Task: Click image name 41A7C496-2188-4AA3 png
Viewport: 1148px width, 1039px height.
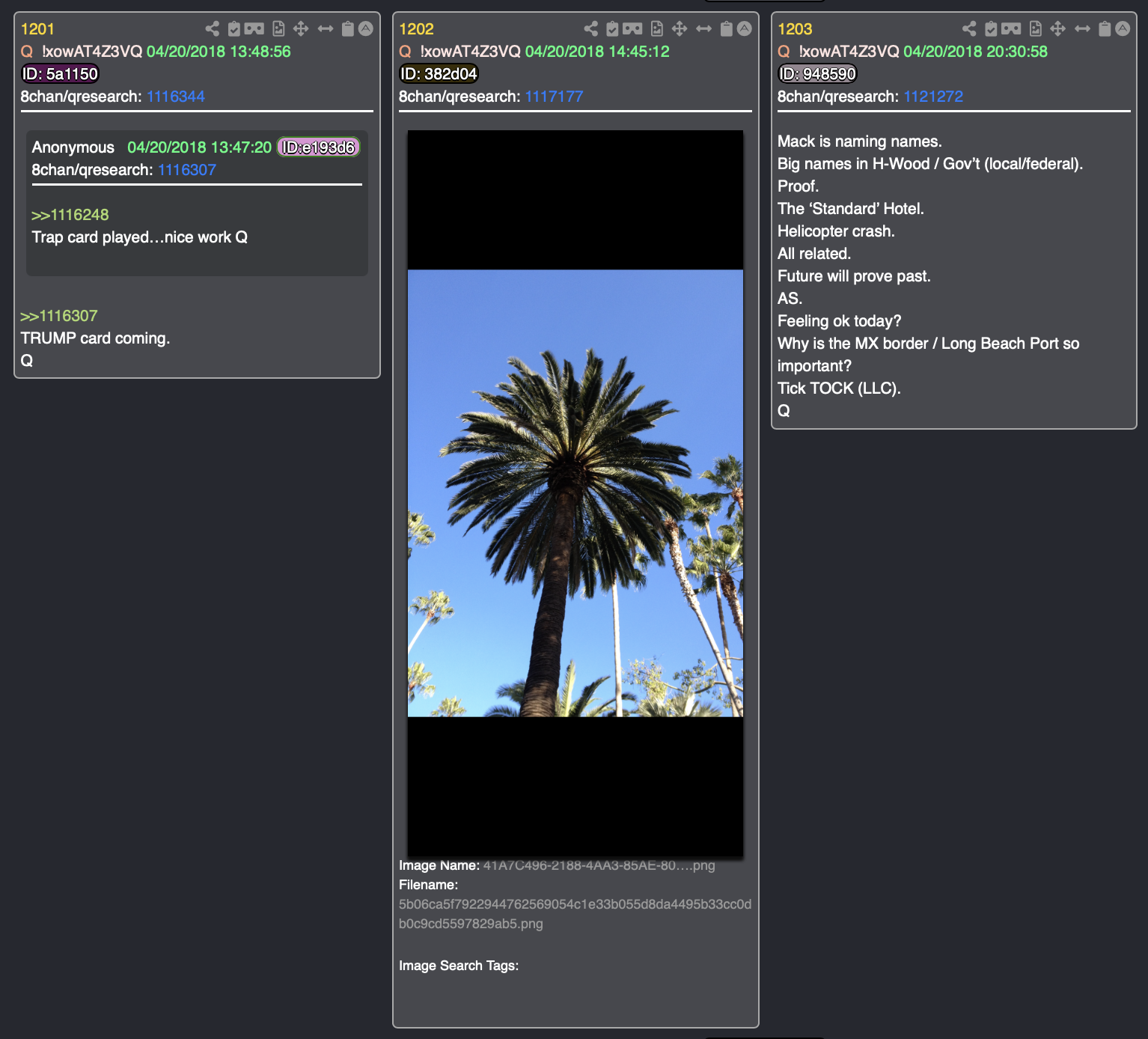Action: point(599,865)
